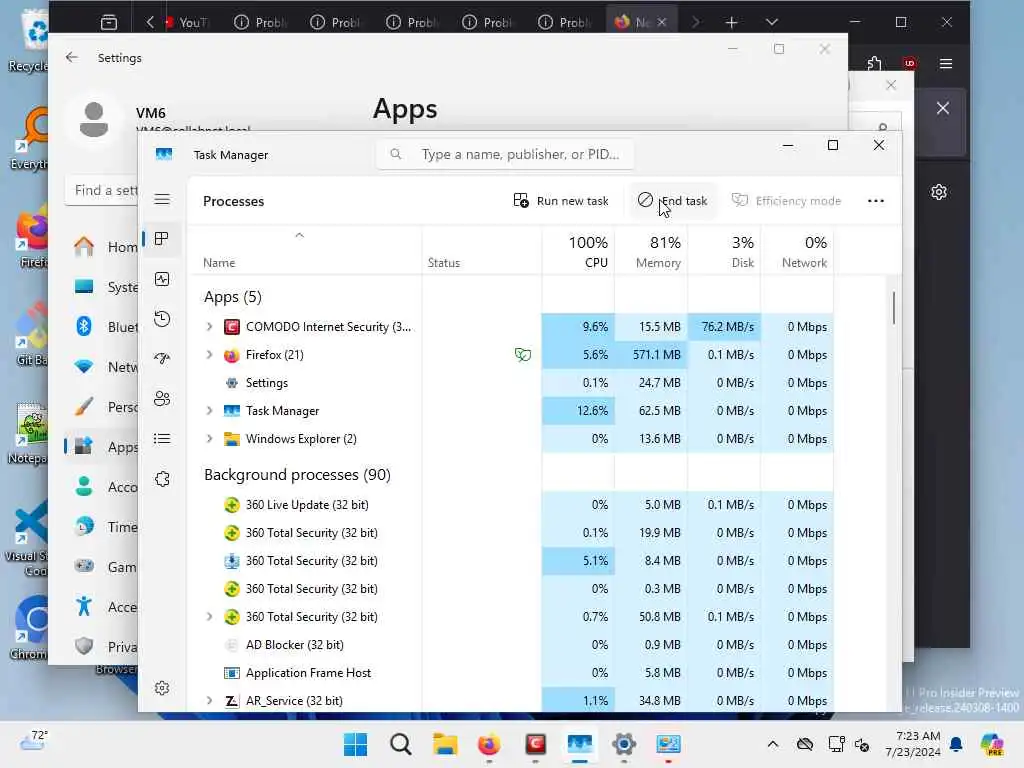Focus the Task Manager search box
The width and height of the screenshot is (1024, 768).
(x=504, y=154)
